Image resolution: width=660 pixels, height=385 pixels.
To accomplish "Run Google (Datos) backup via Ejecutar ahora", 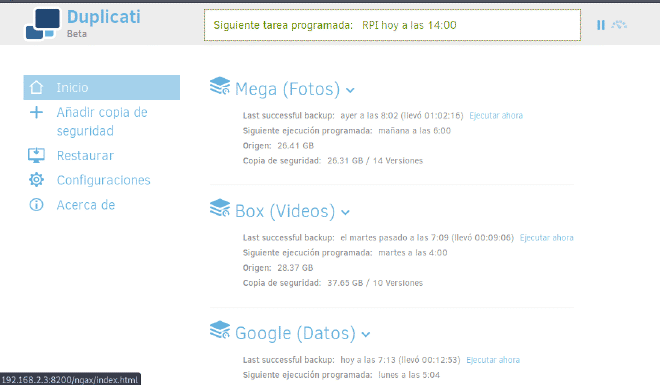I will click(493, 360).
